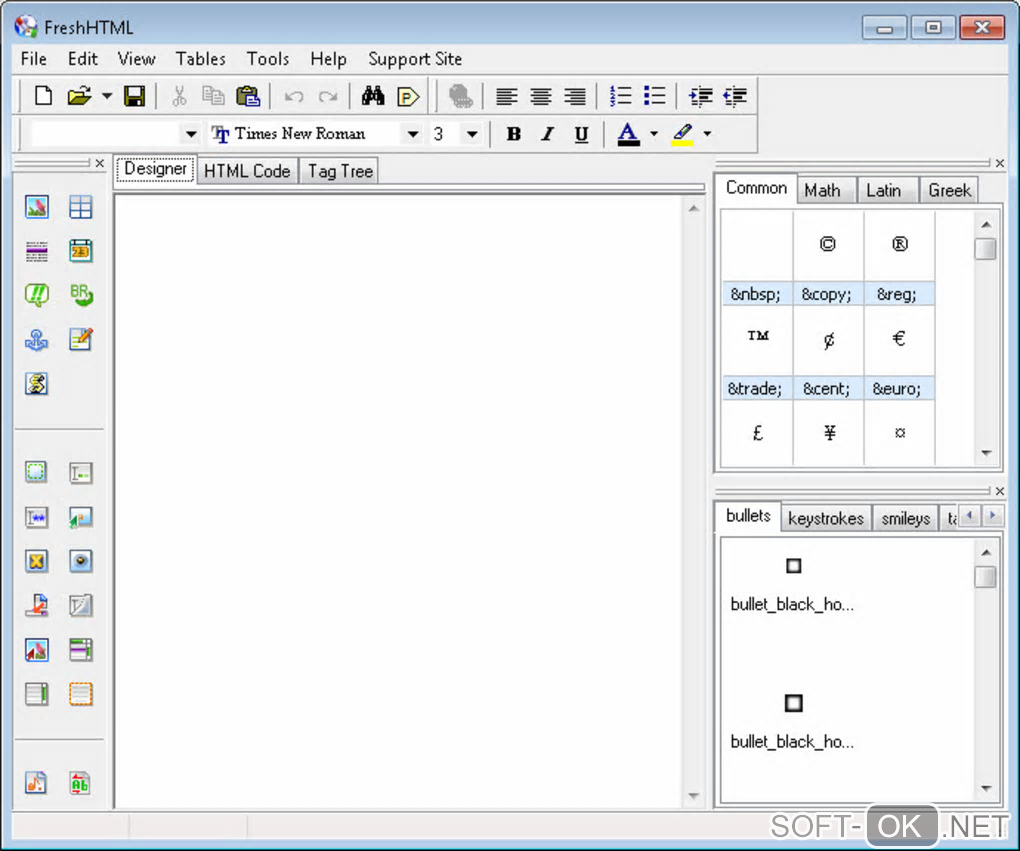The image size is (1020, 851).
Task: Open the paragraph style dropdown
Action: pyautogui.click(x=191, y=134)
